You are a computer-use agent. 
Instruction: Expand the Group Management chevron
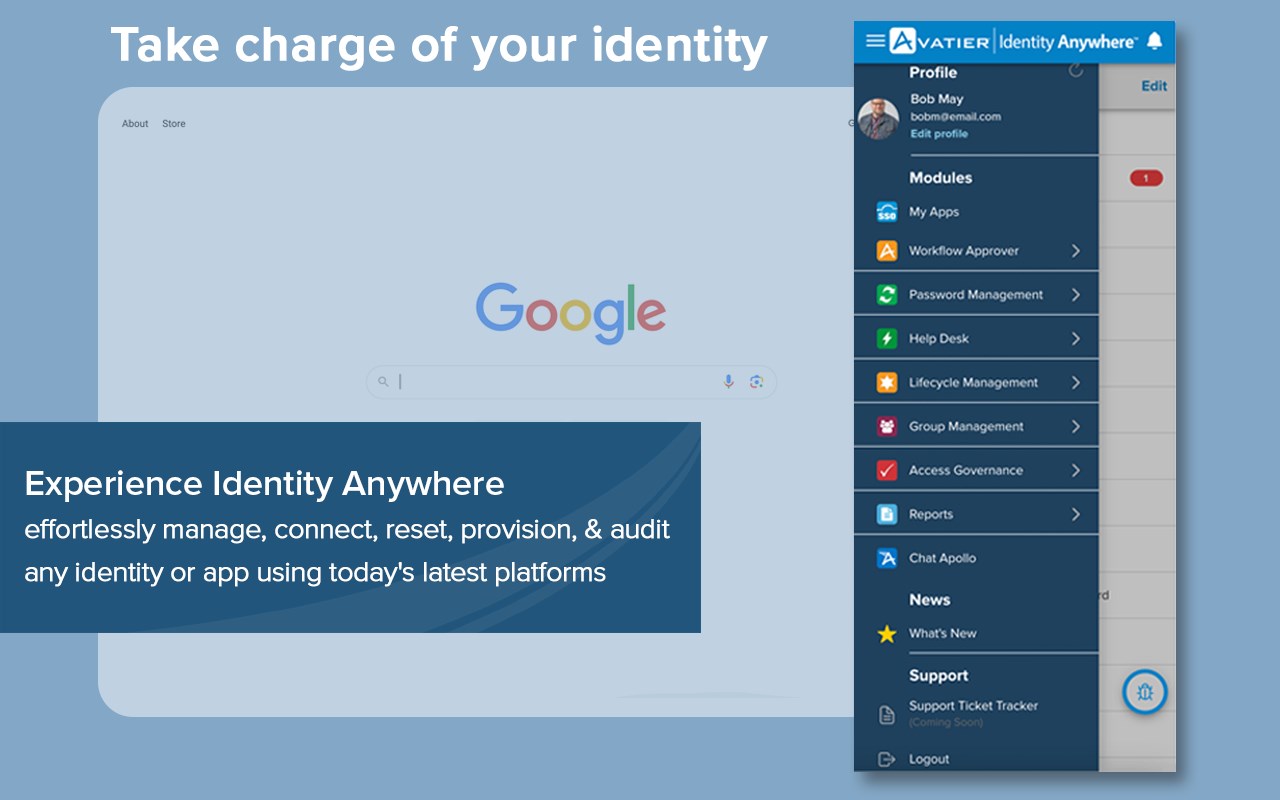[1076, 427]
